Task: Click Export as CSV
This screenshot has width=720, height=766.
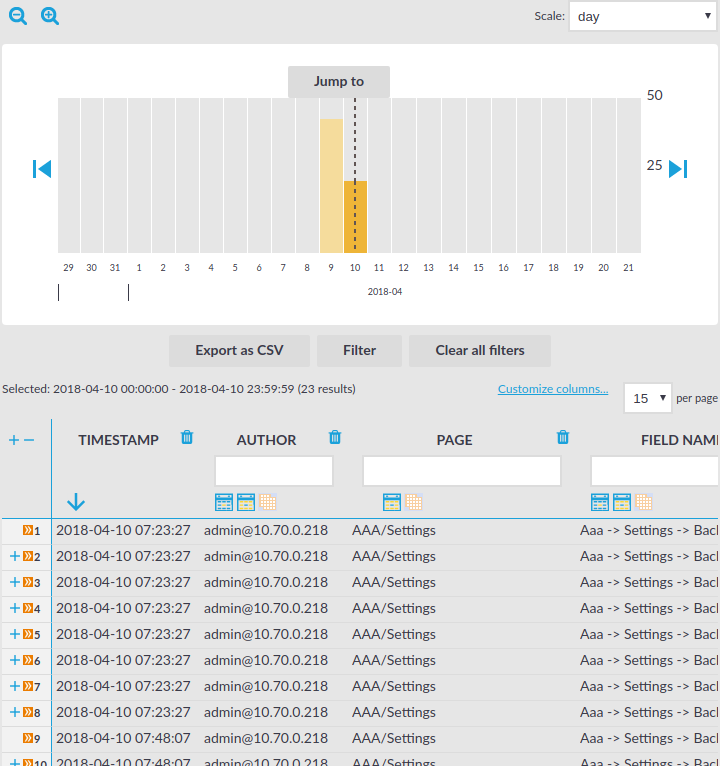Action: 239,351
